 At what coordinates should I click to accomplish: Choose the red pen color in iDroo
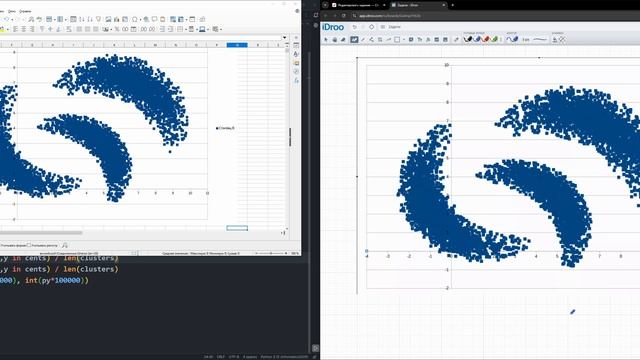tap(486, 39)
